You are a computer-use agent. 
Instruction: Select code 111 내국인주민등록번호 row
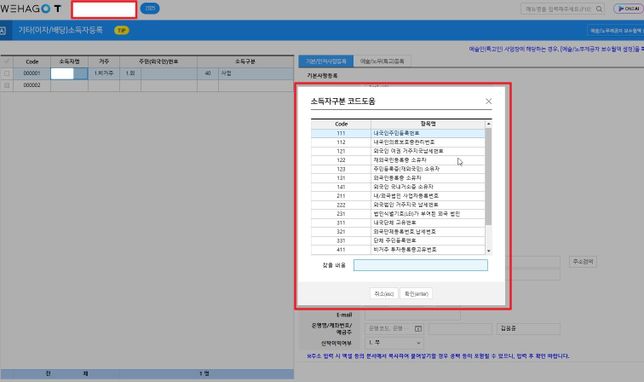[398, 133]
